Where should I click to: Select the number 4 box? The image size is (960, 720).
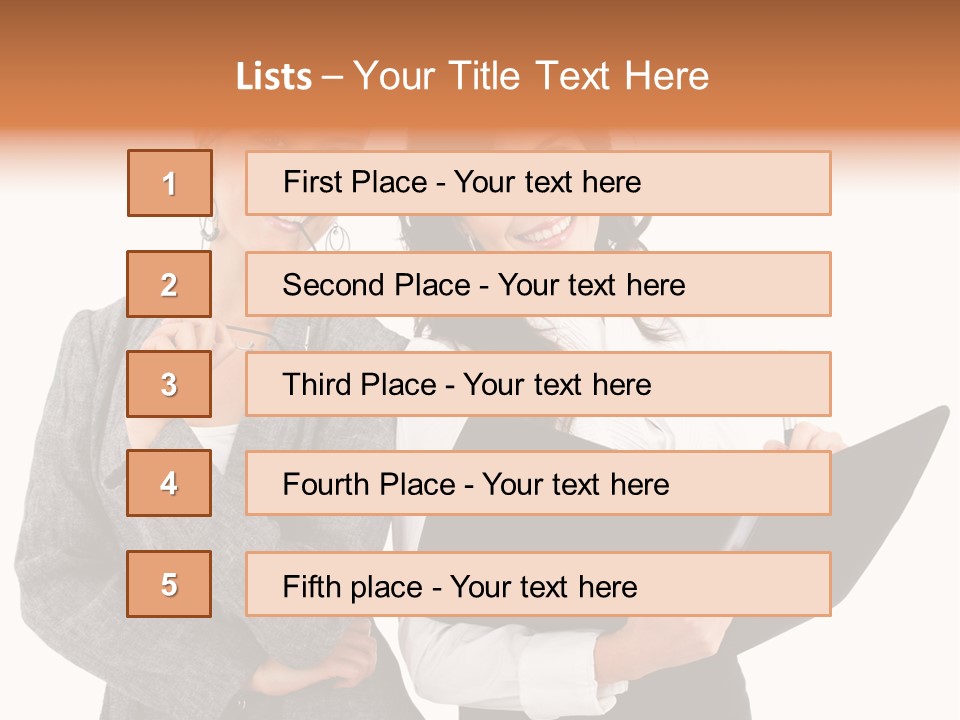pos(169,484)
